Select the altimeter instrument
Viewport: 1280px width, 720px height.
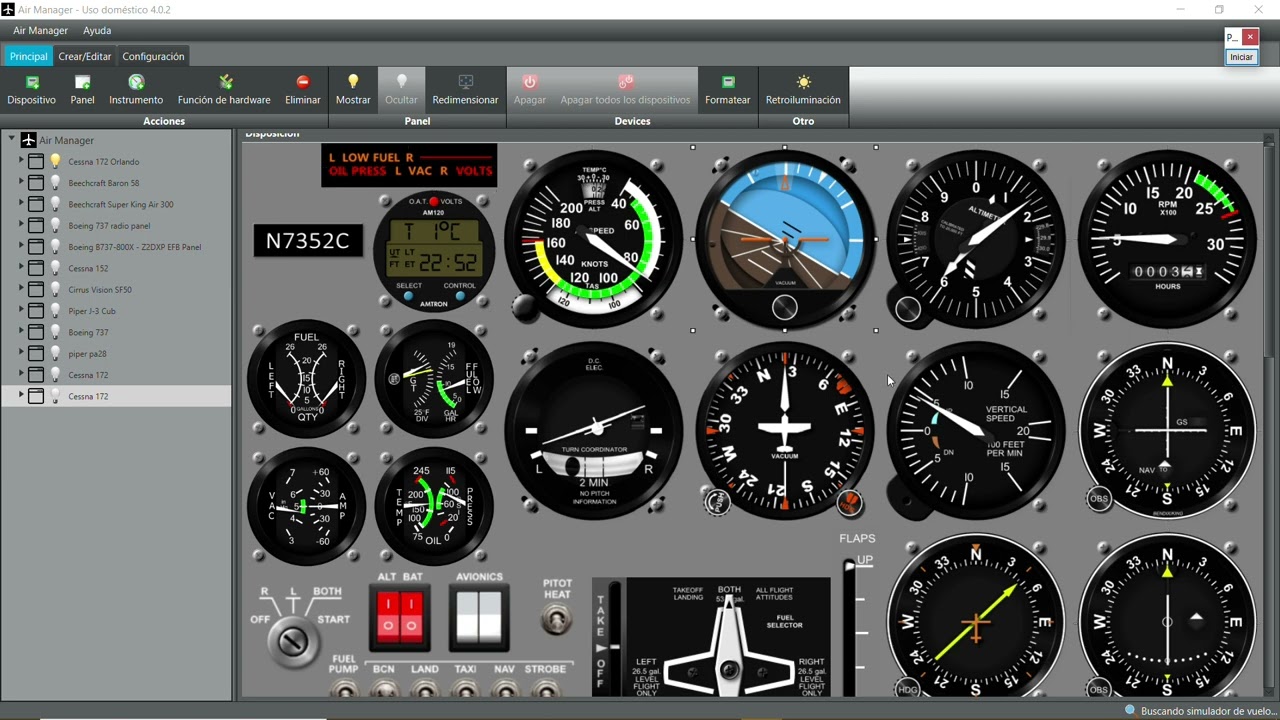coord(976,239)
